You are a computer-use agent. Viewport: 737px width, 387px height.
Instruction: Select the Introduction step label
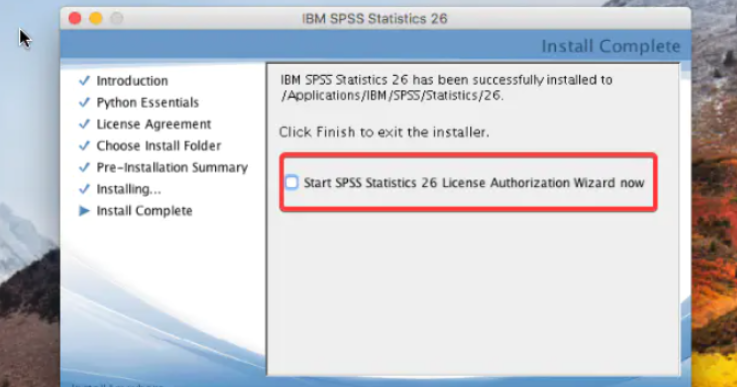(132, 81)
